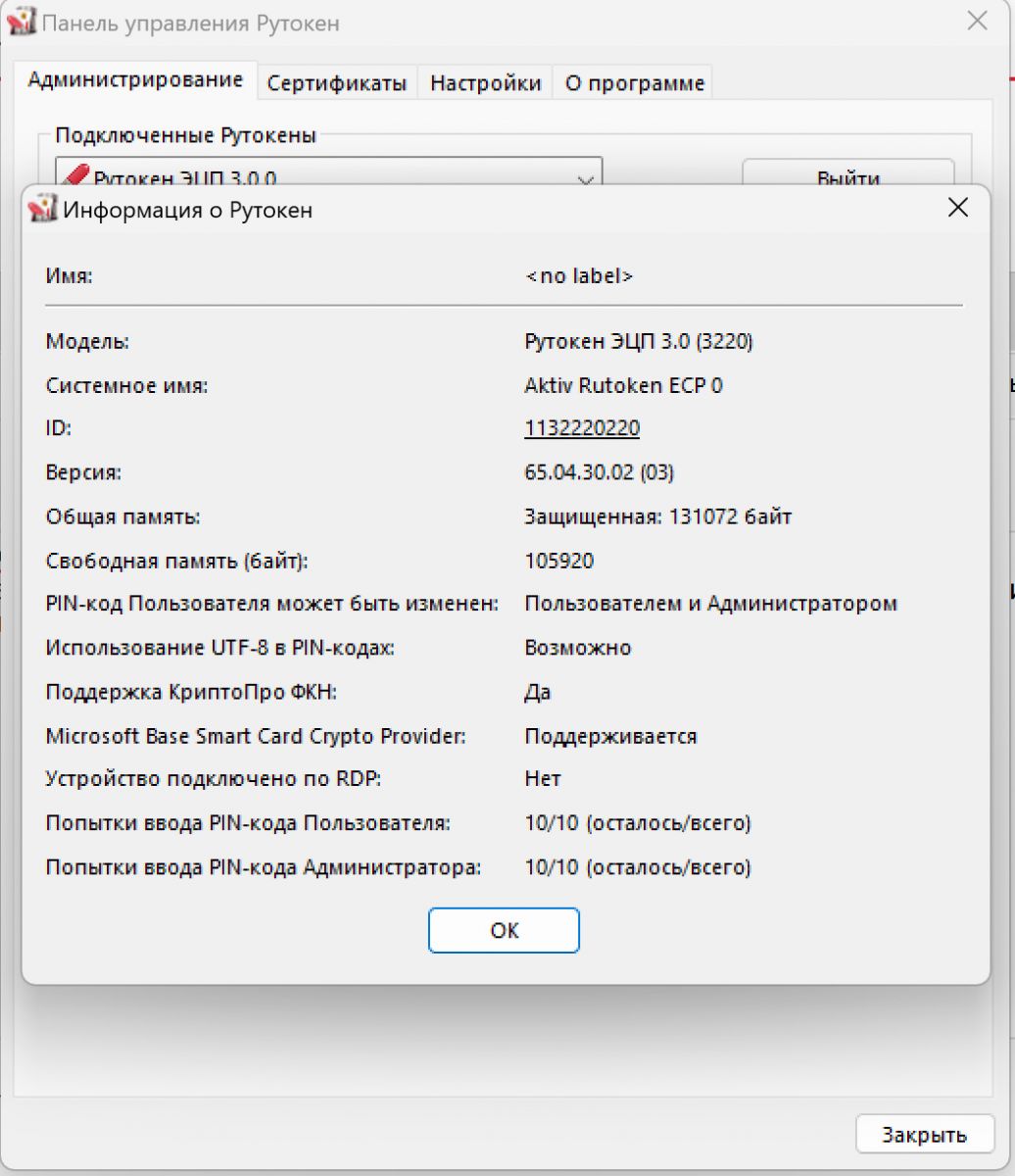
Task: Click the 'Свободная память (байт):' label
Action: (177, 561)
